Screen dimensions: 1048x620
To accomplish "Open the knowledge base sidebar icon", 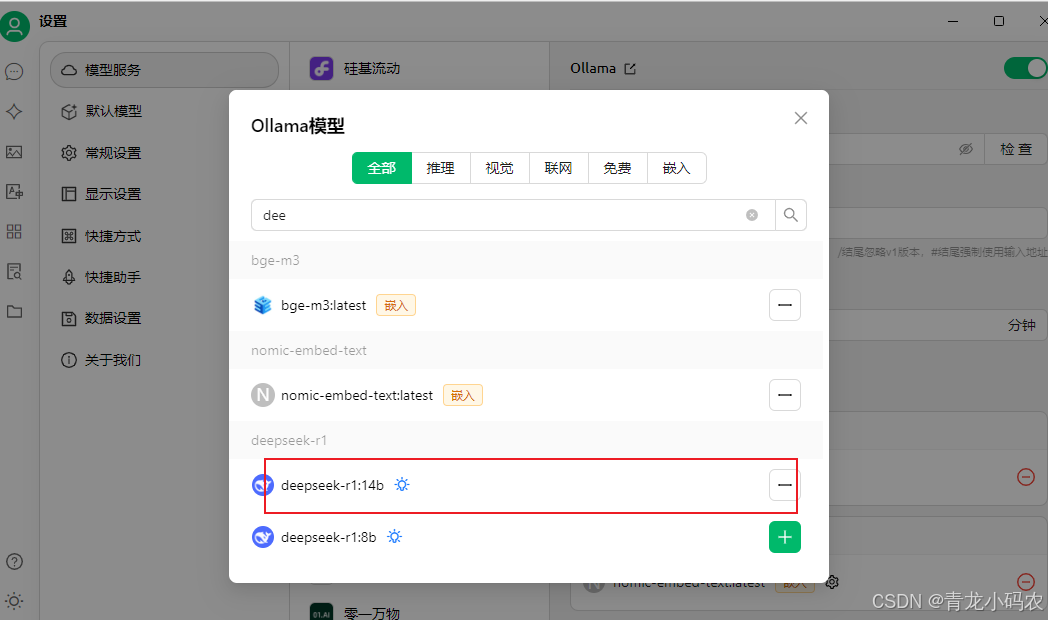I will click(14, 271).
